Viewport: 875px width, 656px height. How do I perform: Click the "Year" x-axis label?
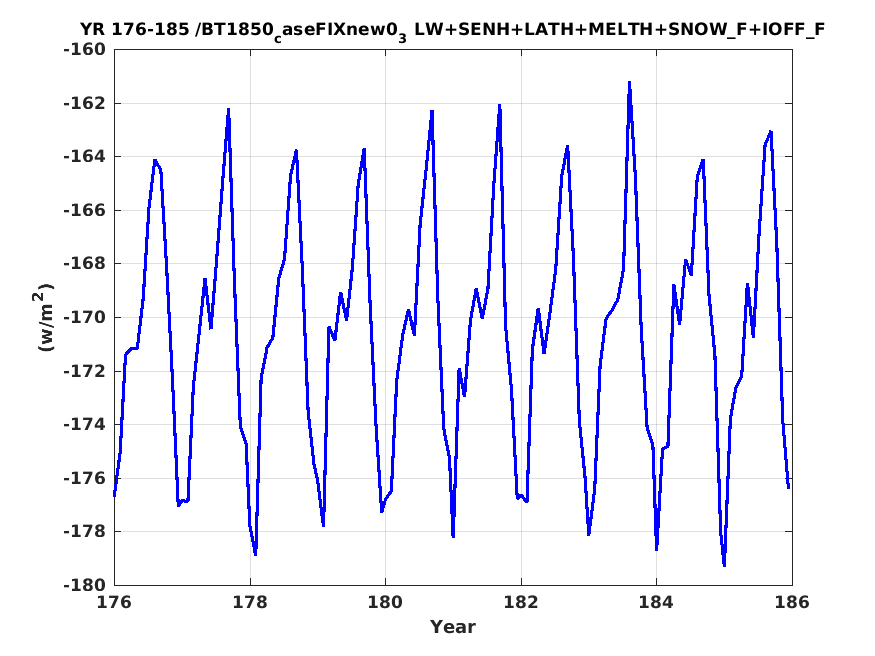click(x=453, y=627)
